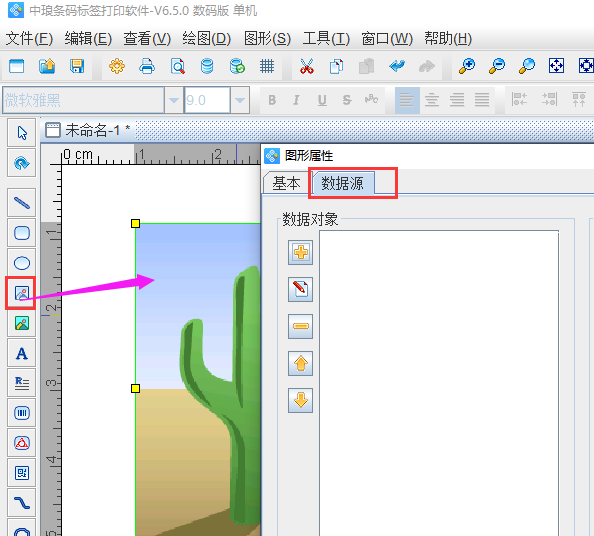Select the bitmap picture tool
Viewport: 594px width, 536px height.
coord(22,323)
